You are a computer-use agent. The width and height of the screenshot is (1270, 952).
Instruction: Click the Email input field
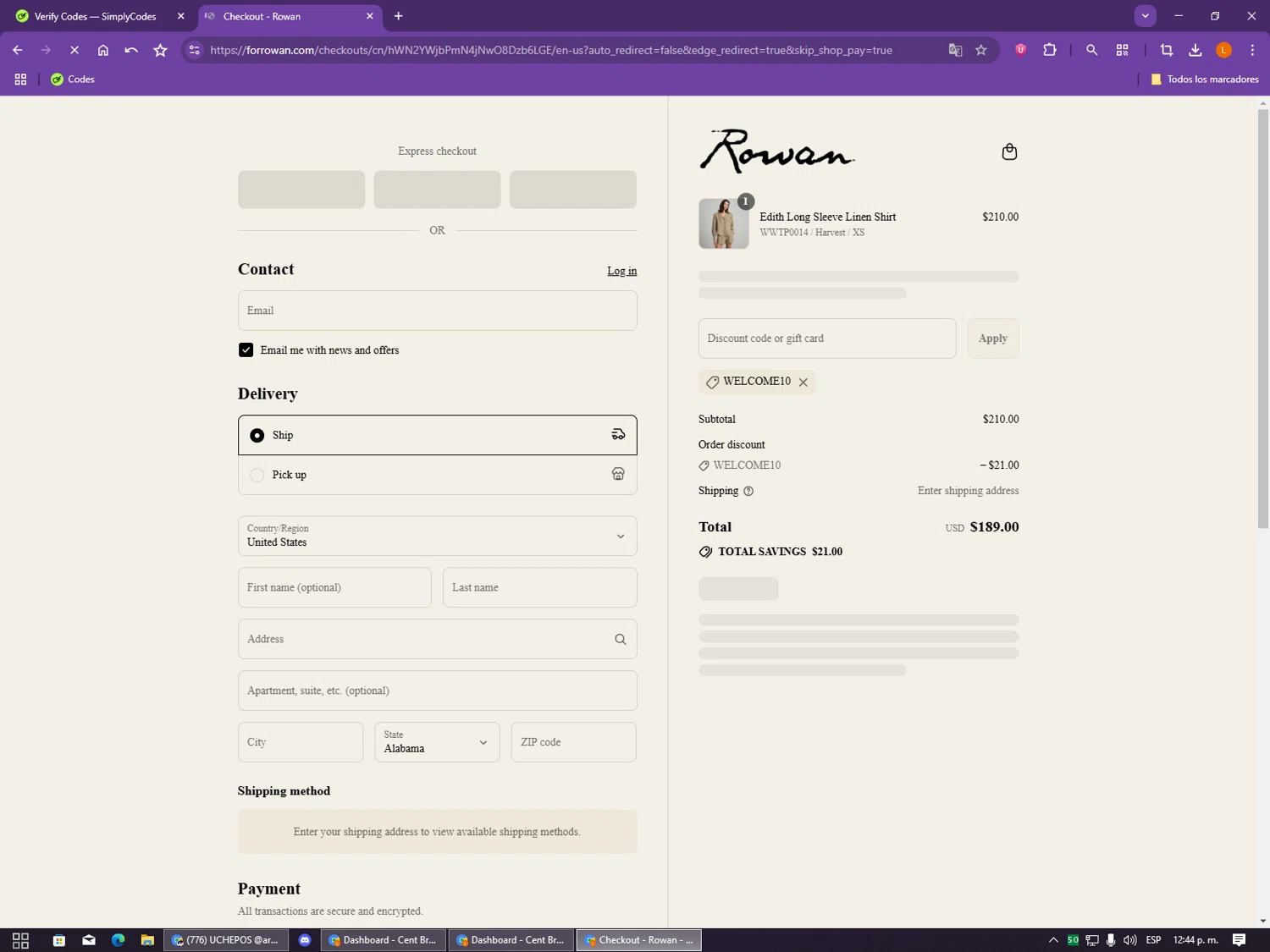(x=438, y=311)
